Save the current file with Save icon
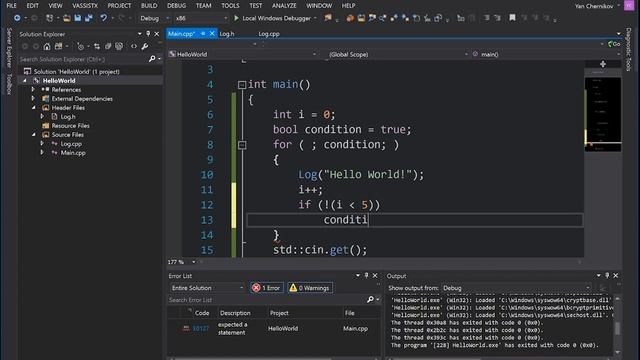This screenshot has height=360, width=640. [x=78, y=18]
